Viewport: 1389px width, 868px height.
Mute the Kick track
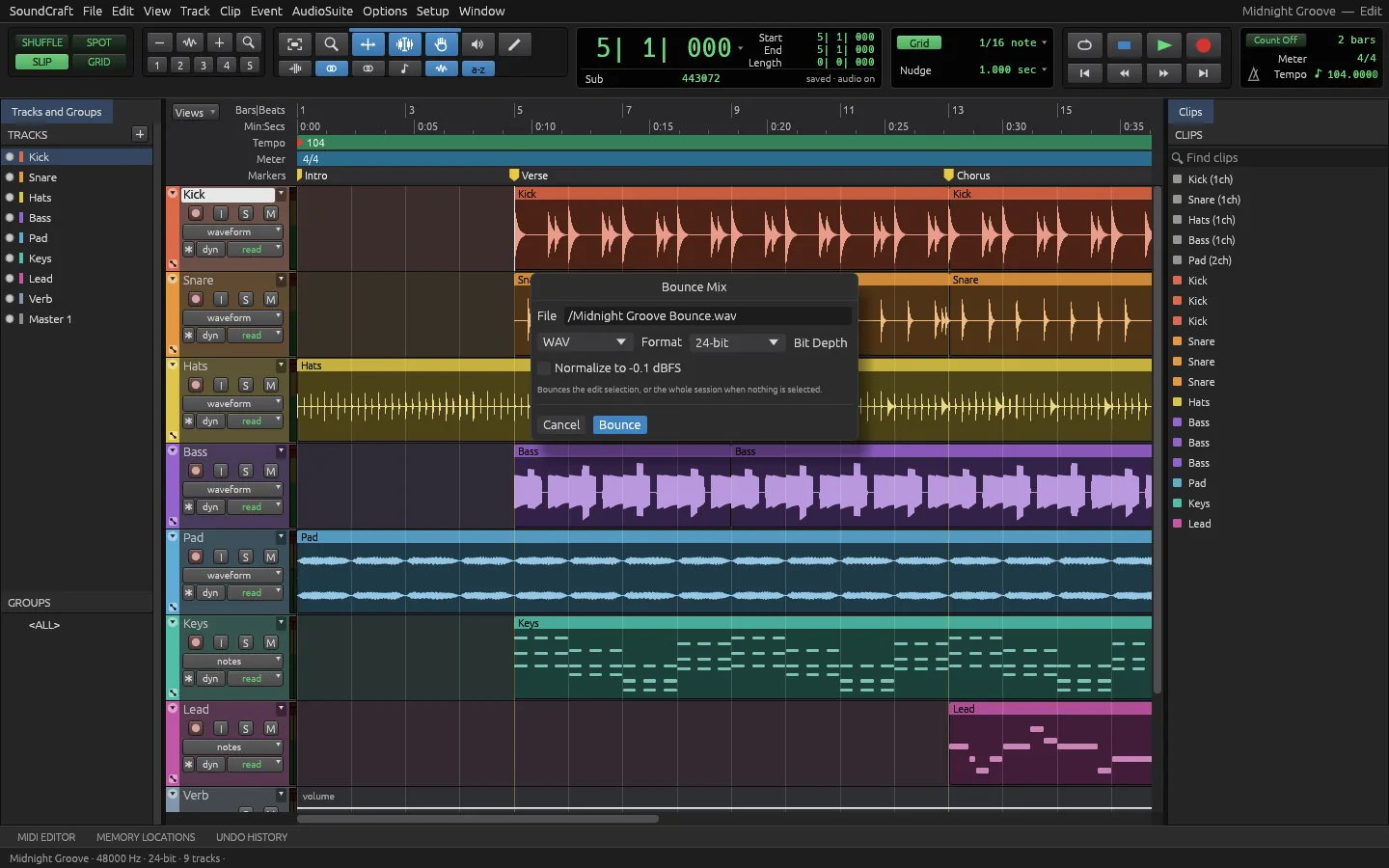pos(271,213)
